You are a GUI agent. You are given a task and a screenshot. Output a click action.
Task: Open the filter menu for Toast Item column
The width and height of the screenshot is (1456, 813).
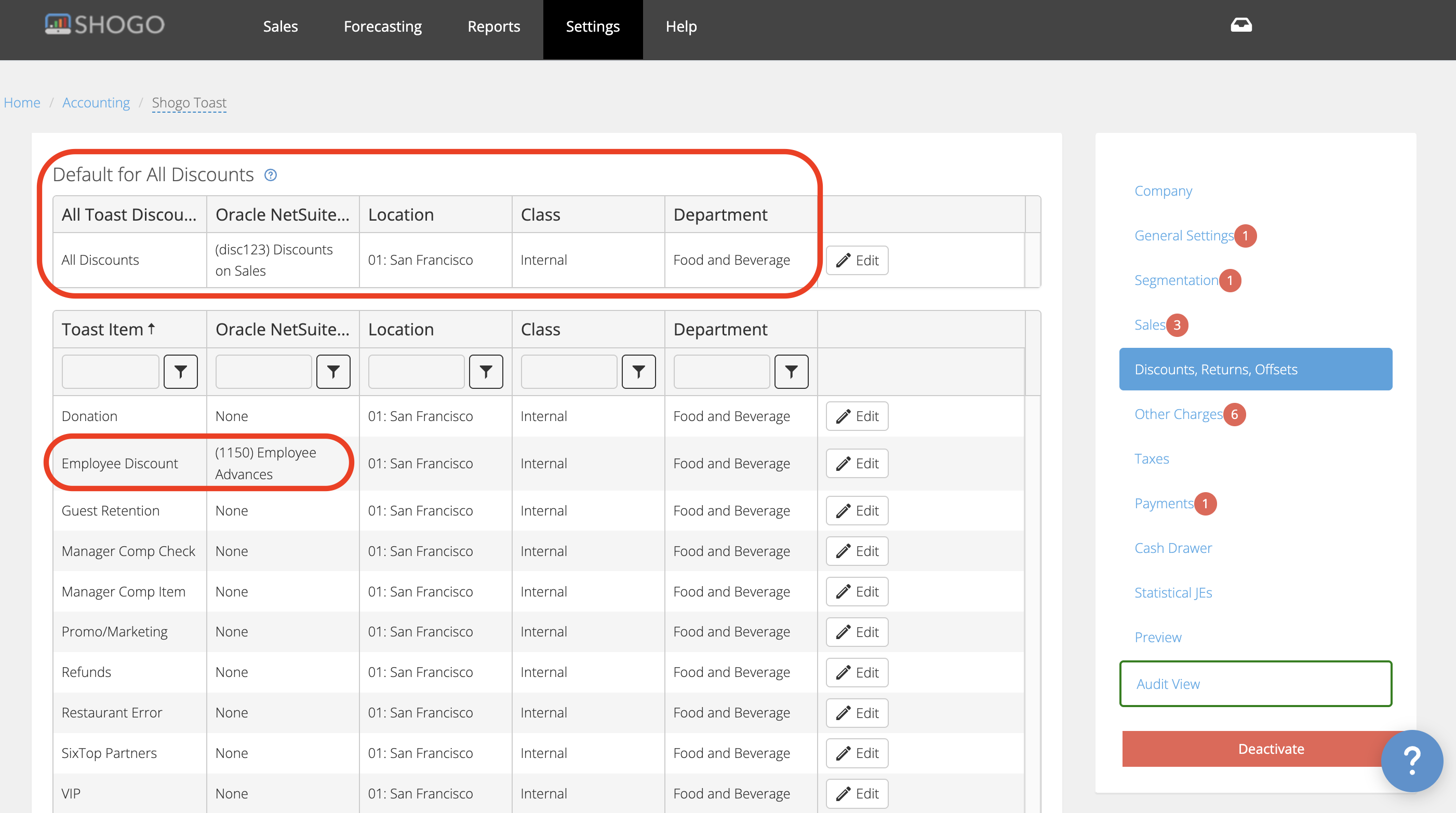(x=180, y=371)
